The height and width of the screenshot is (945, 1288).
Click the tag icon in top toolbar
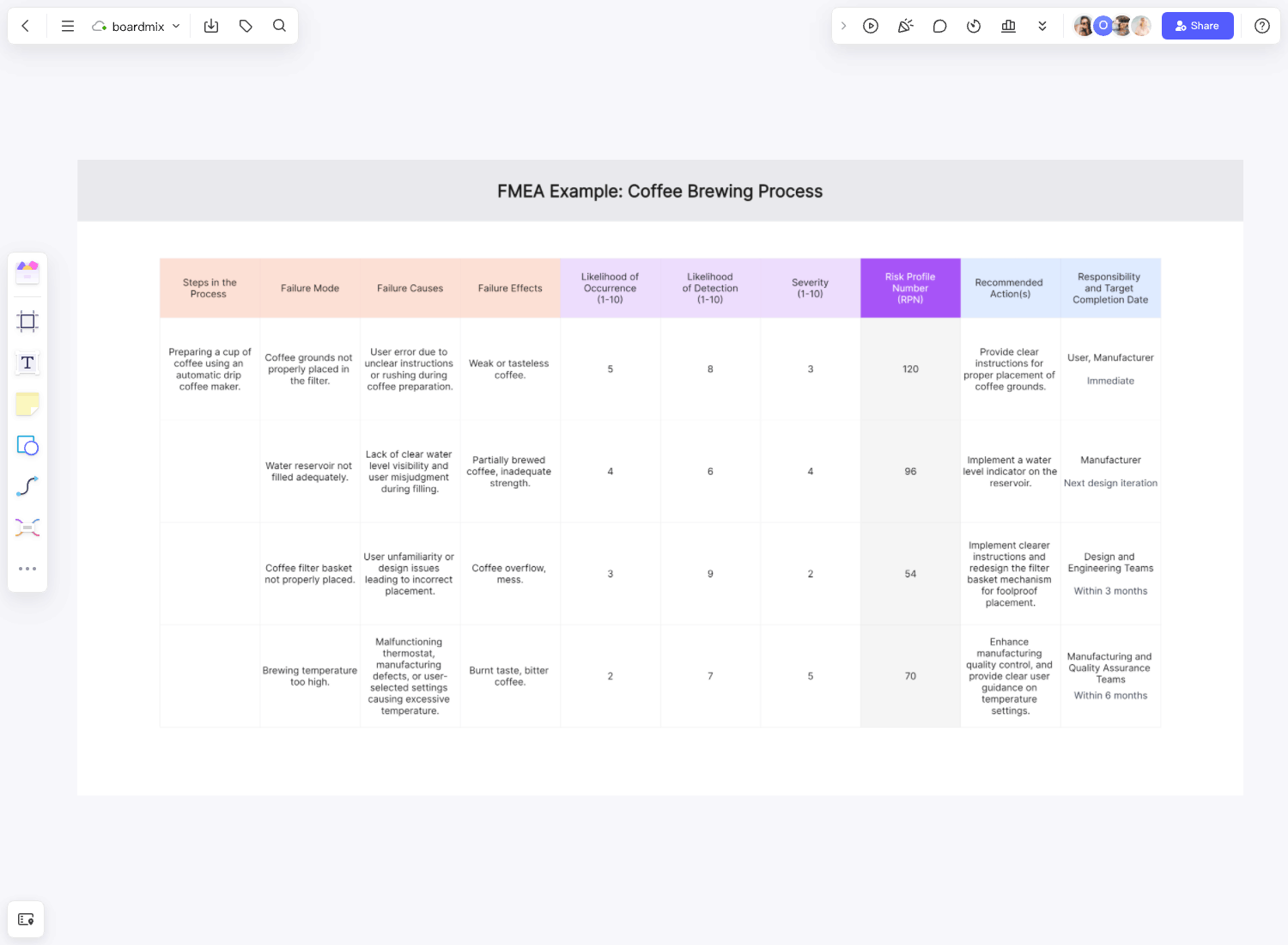click(246, 26)
